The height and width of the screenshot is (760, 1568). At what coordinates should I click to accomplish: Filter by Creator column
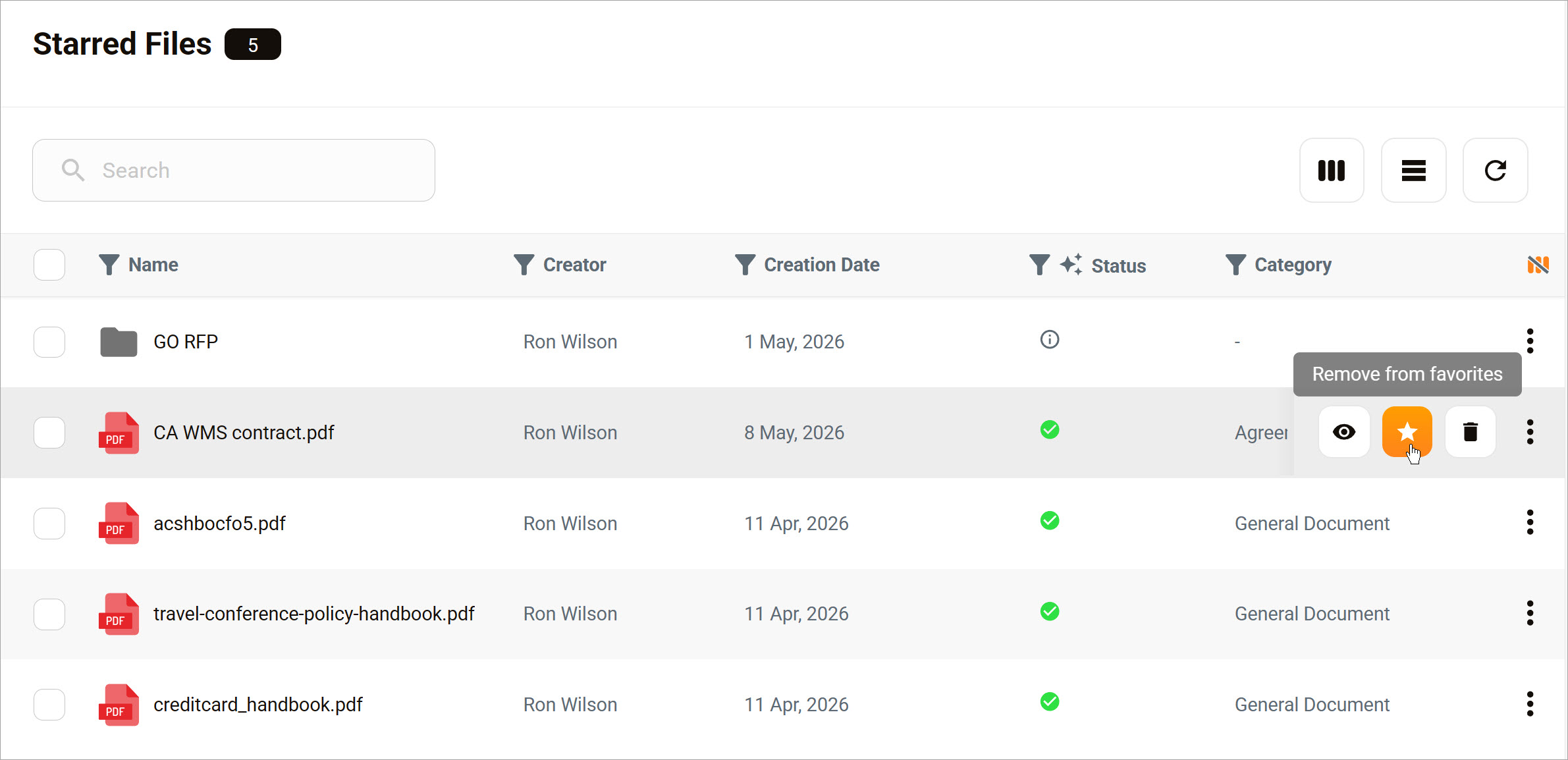(524, 265)
